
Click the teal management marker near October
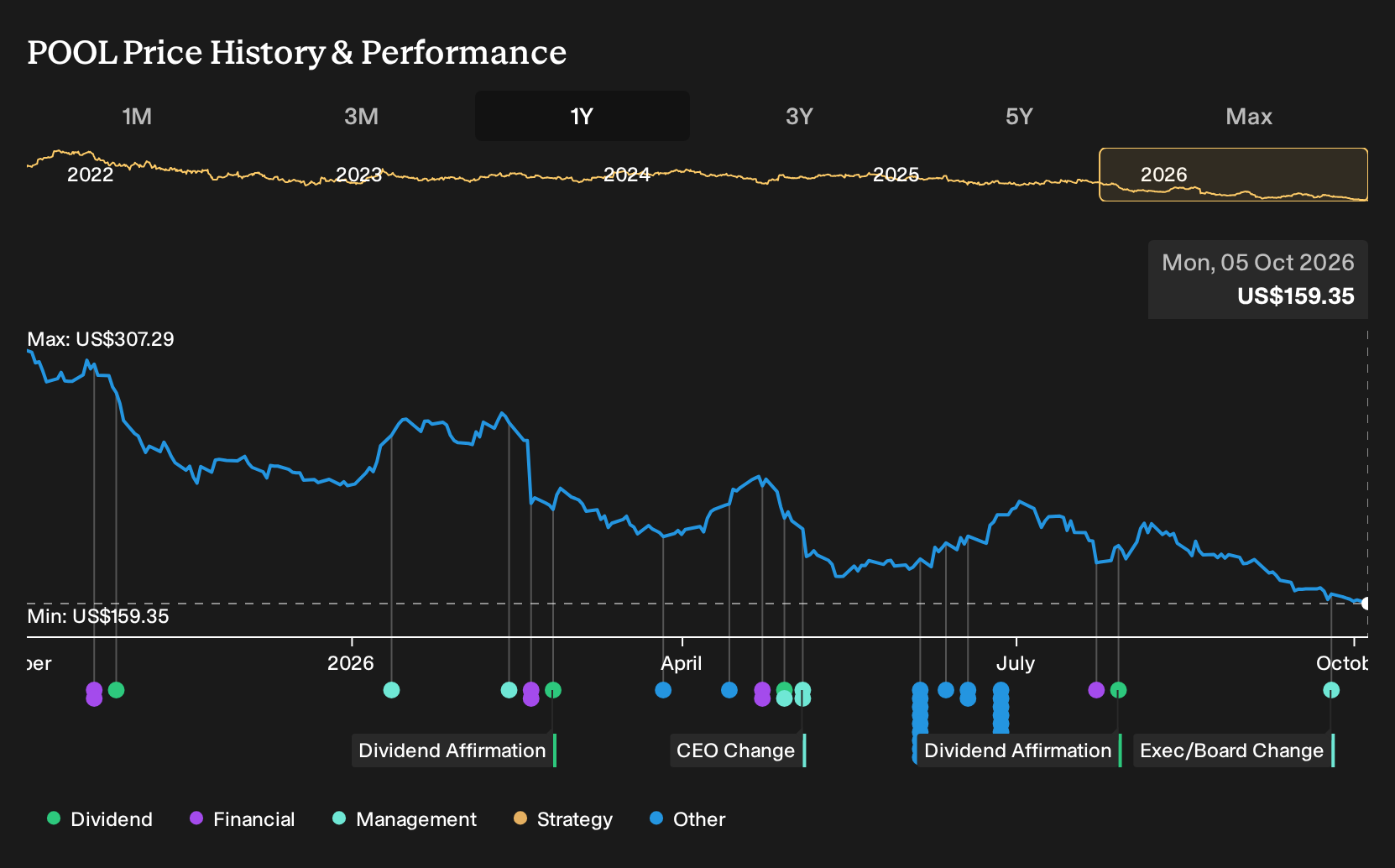[1331, 690]
